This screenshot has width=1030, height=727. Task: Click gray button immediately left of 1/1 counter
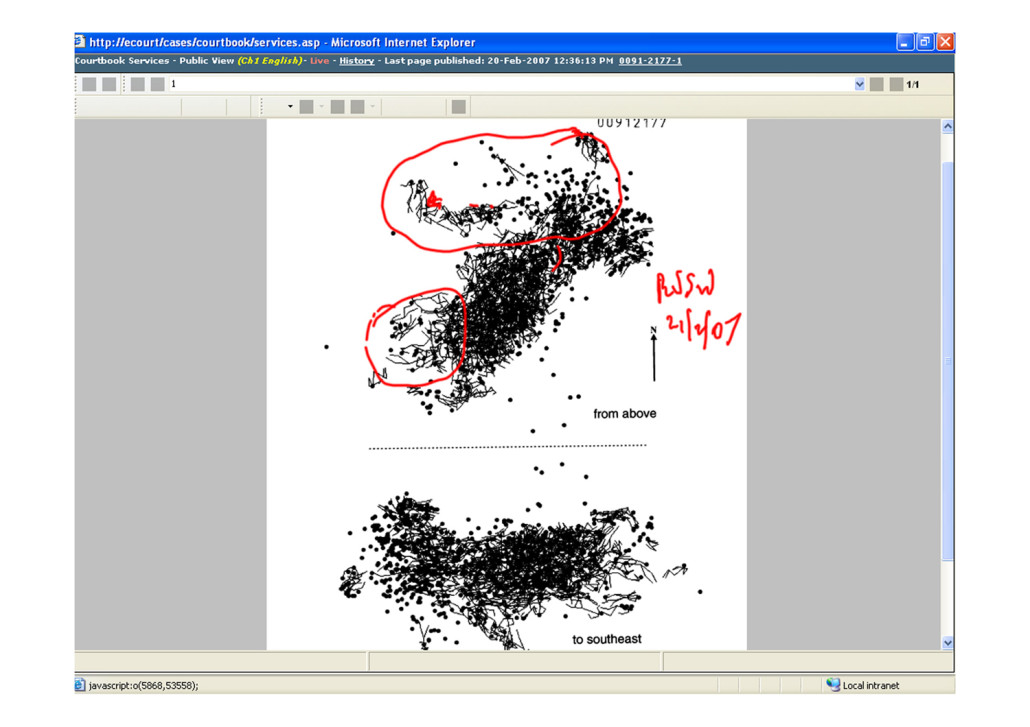896,84
